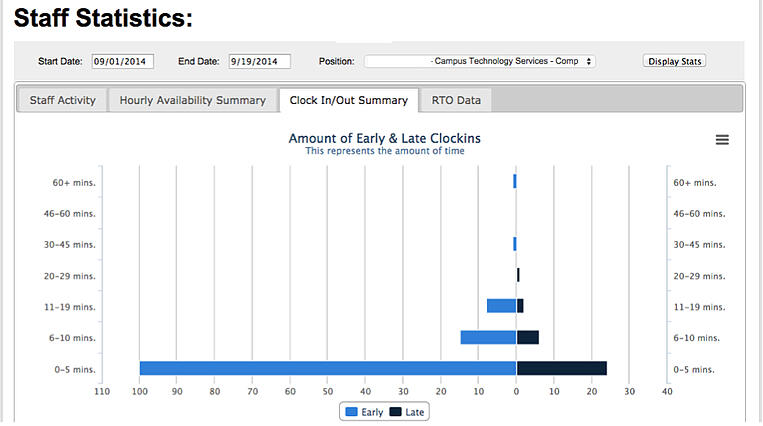Click the Late bar for 0-5 mins

point(561,368)
